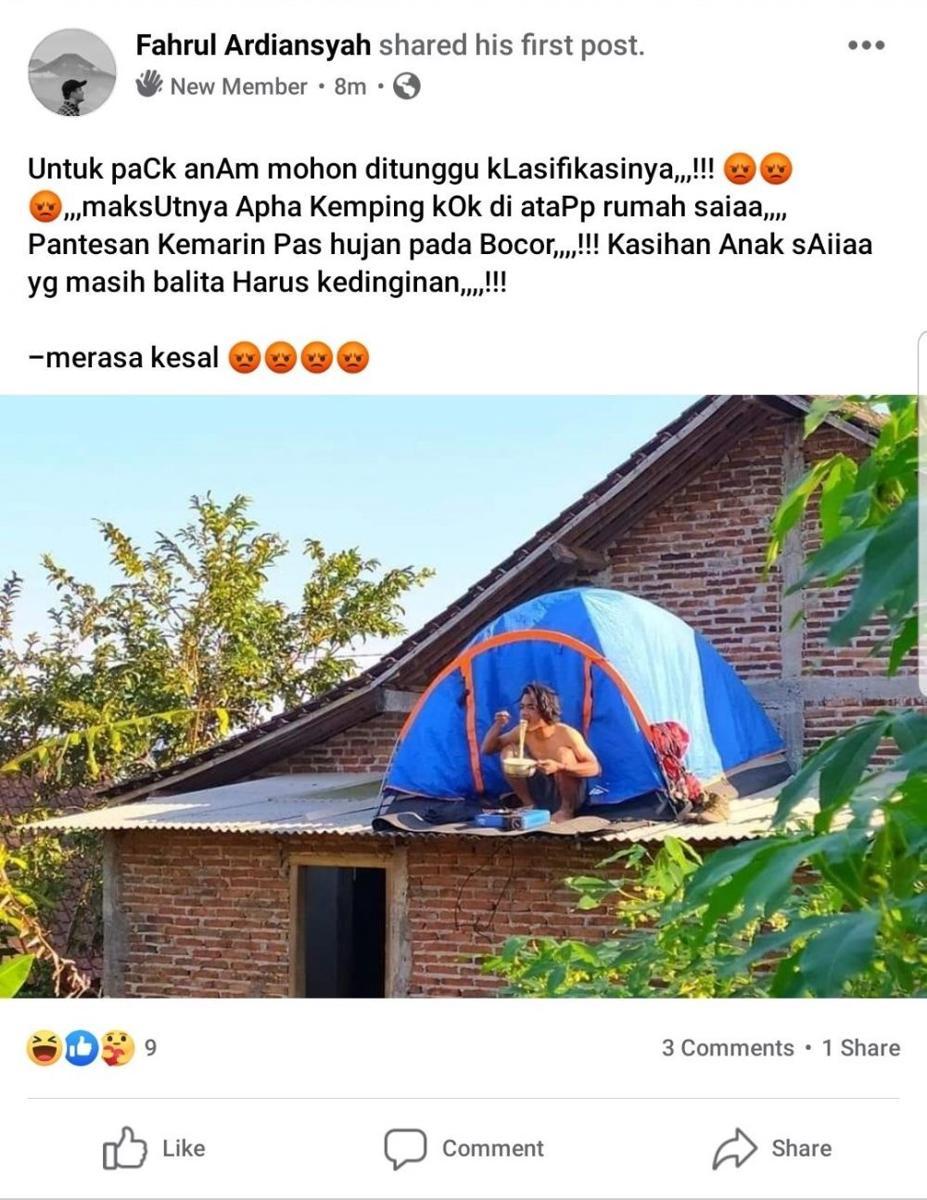The image size is (927, 1200).
Task: Click Fahrul Ardiansyah's profile picture
Action: click(72, 72)
